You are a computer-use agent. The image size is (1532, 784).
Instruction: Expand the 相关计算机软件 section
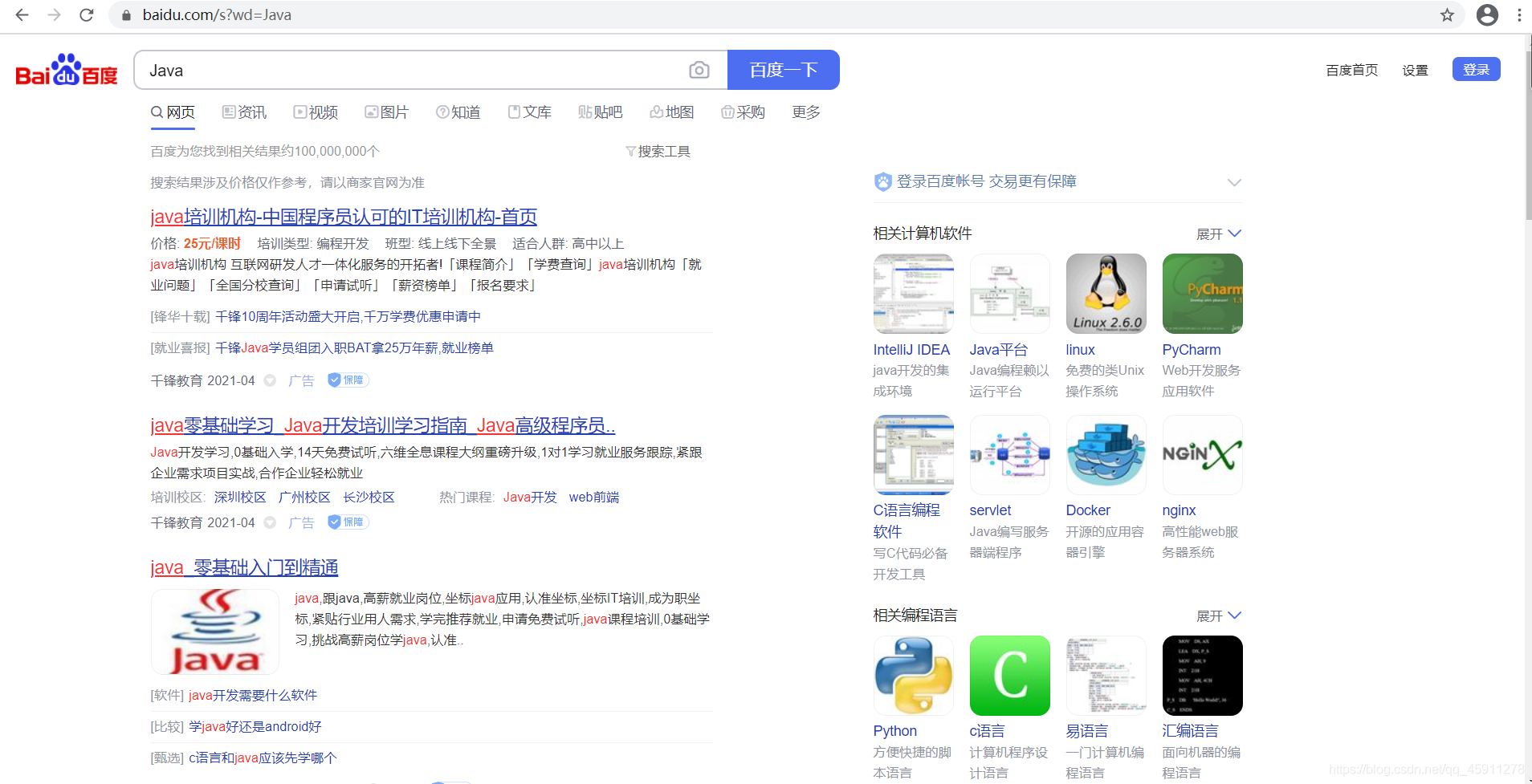[1219, 234]
